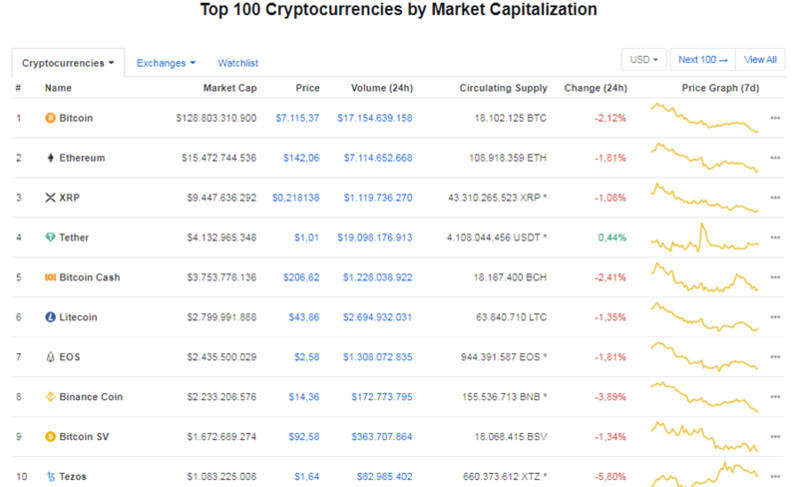Click the Bitcoin 7d price graph
Screen dimensions: 798x487
[704, 119]
